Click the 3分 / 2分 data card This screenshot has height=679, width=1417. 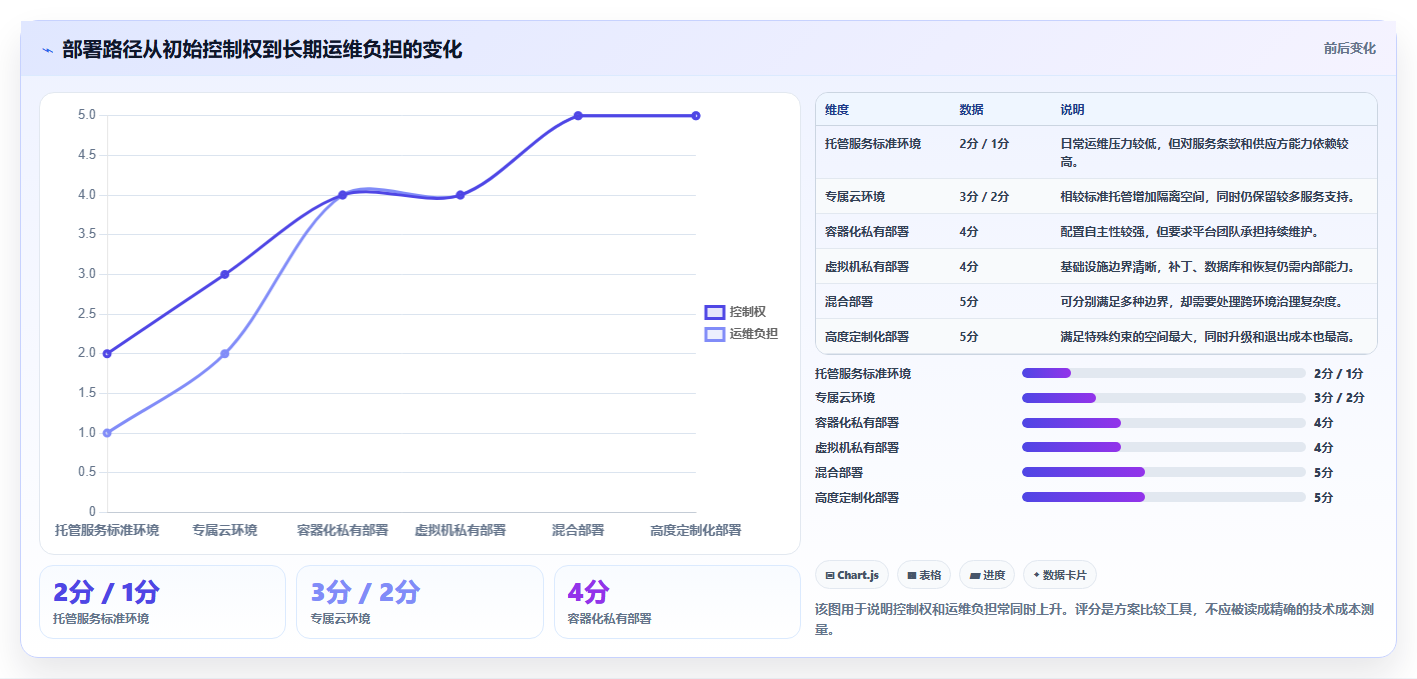(420, 602)
